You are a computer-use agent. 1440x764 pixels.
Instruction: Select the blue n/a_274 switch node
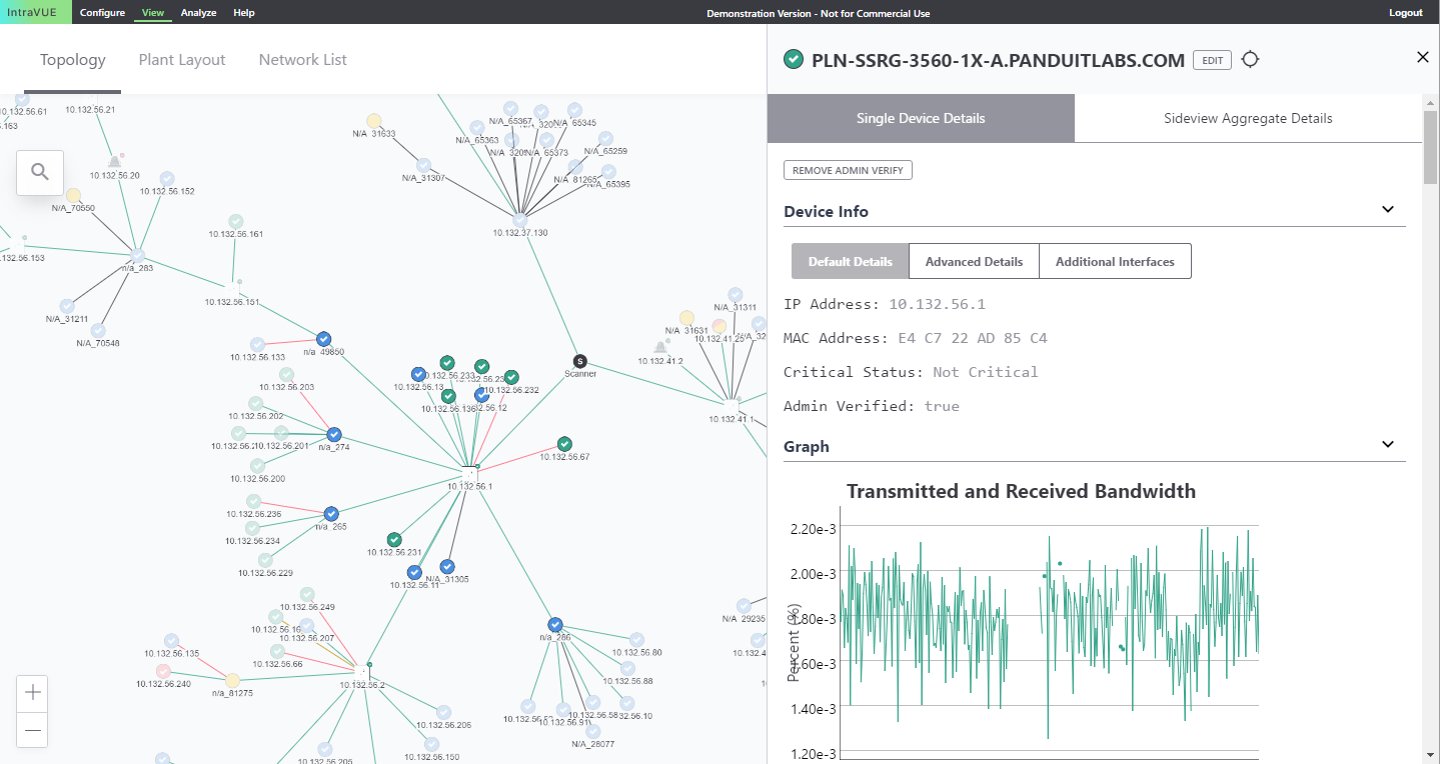point(334,434)
